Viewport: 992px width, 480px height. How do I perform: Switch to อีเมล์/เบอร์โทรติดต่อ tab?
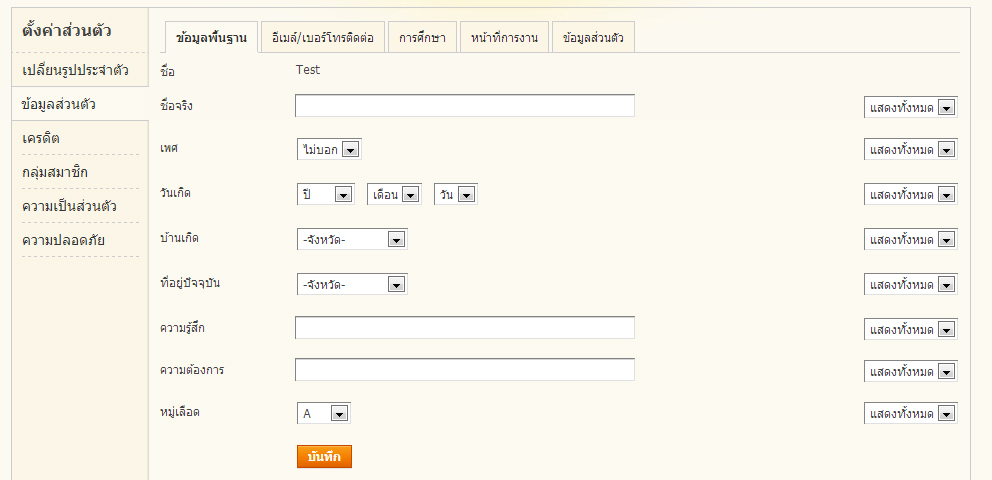(321, 38)
